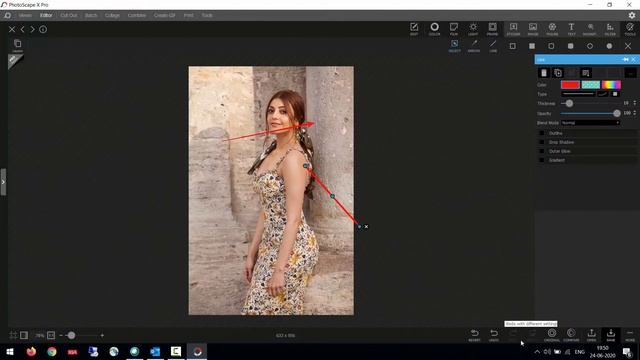Open the Tools icon at top right

tap(630, 29)
